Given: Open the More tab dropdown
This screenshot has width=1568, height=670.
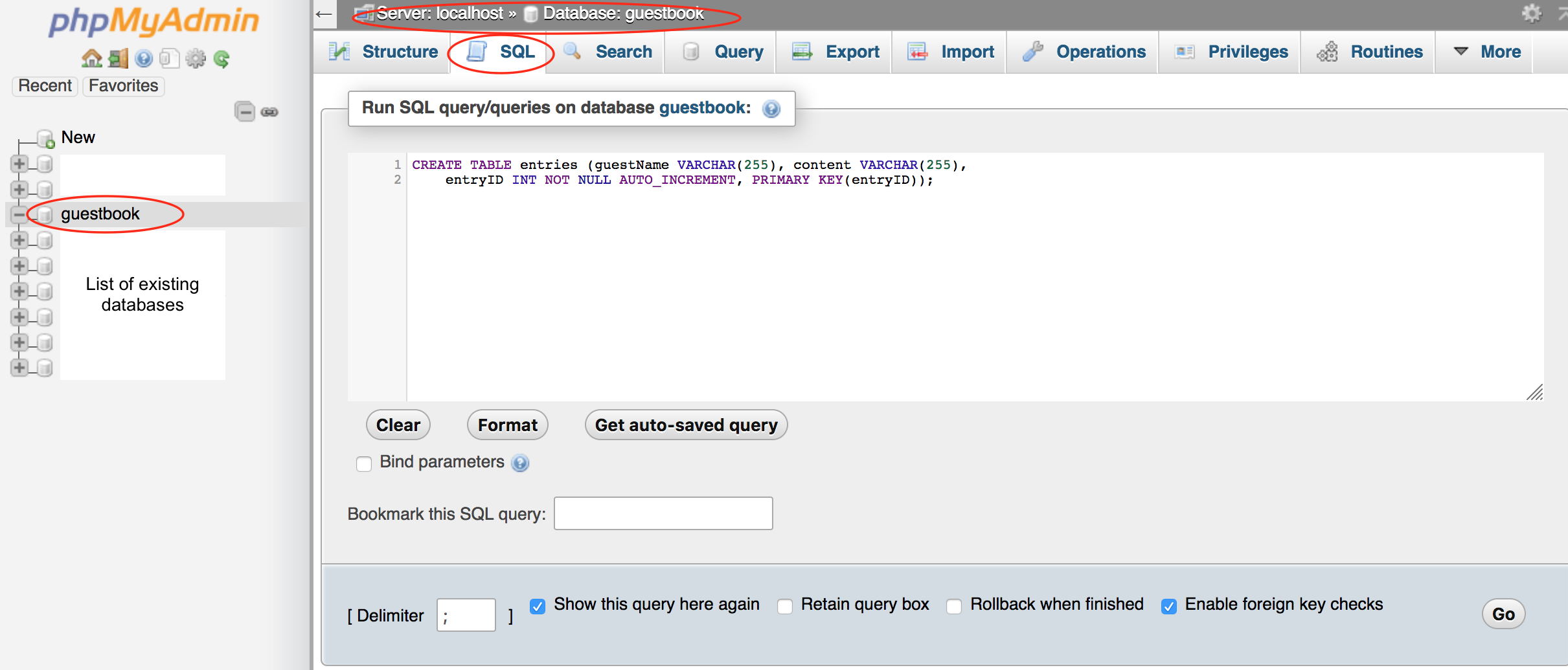Looking at the screenshot, I should click(x=1501, y=52).
